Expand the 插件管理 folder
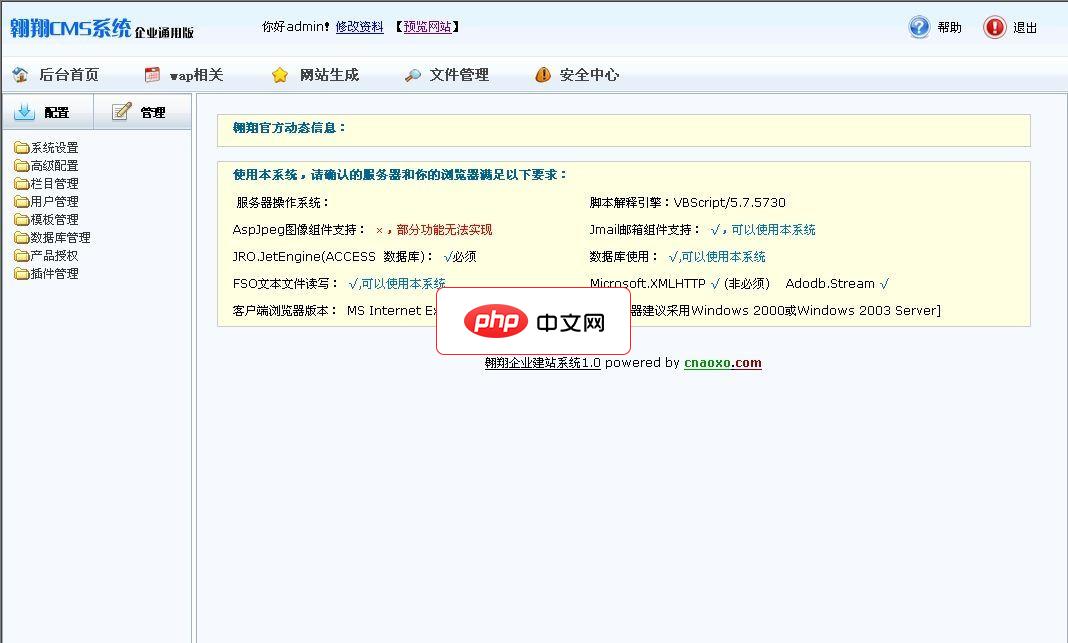 [x=22, y=273]
